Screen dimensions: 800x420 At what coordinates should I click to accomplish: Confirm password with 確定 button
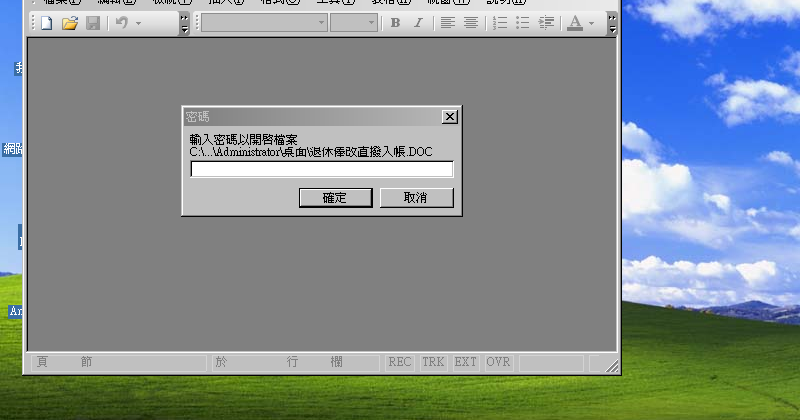click(x=335, y=198)
